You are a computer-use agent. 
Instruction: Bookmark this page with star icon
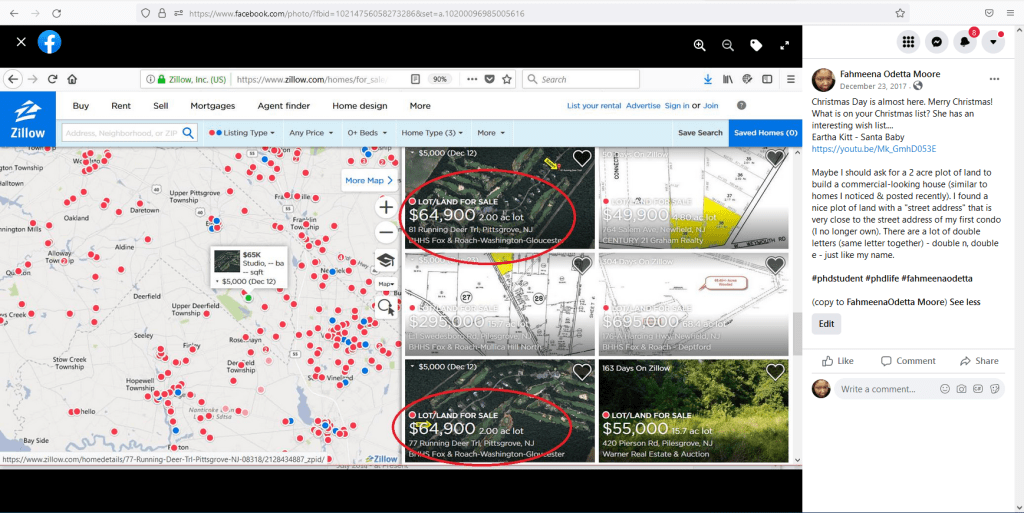(900, 13)
